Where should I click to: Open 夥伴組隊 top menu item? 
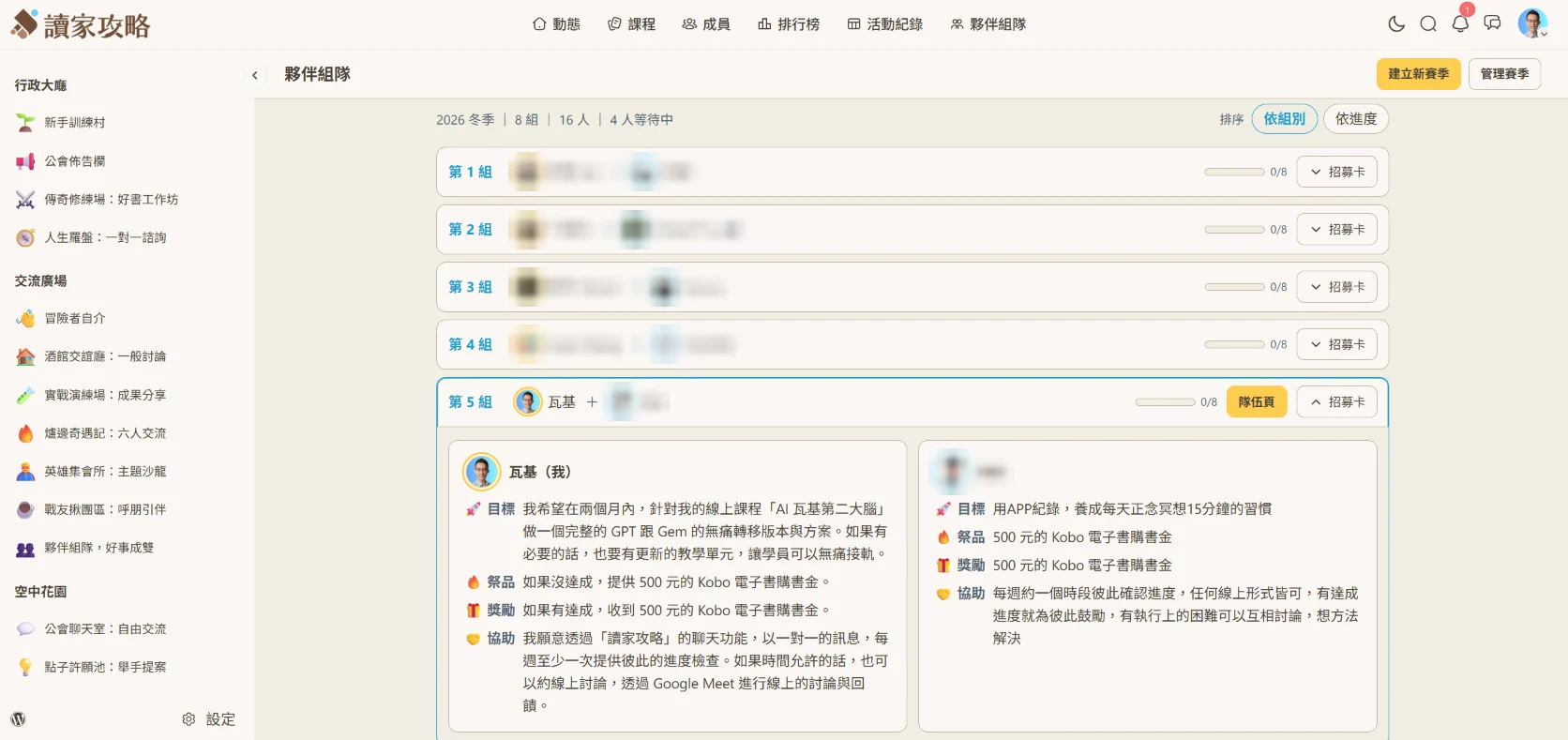[988, 24]
